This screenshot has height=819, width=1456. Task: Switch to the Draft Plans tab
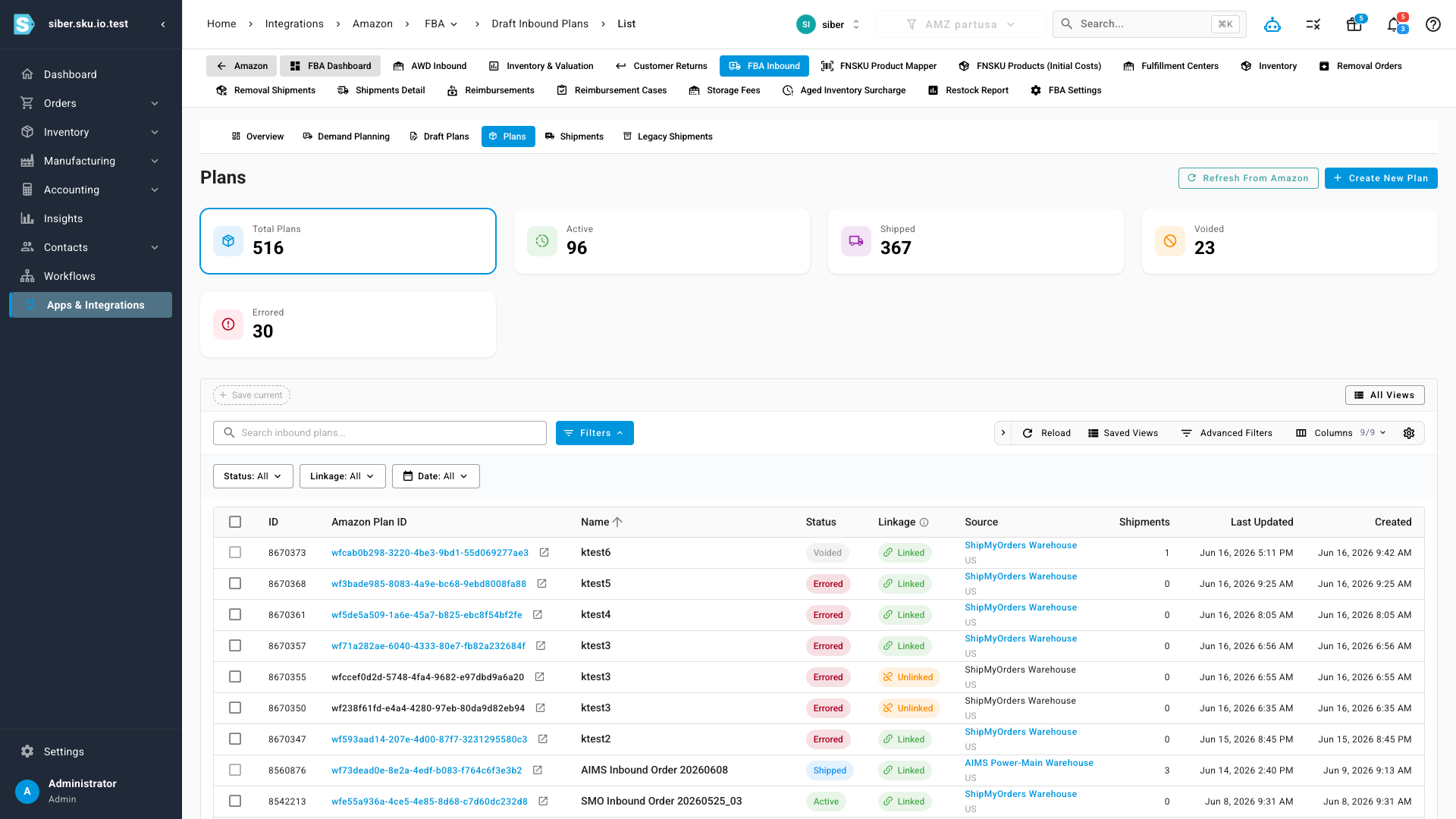point(439,136)
